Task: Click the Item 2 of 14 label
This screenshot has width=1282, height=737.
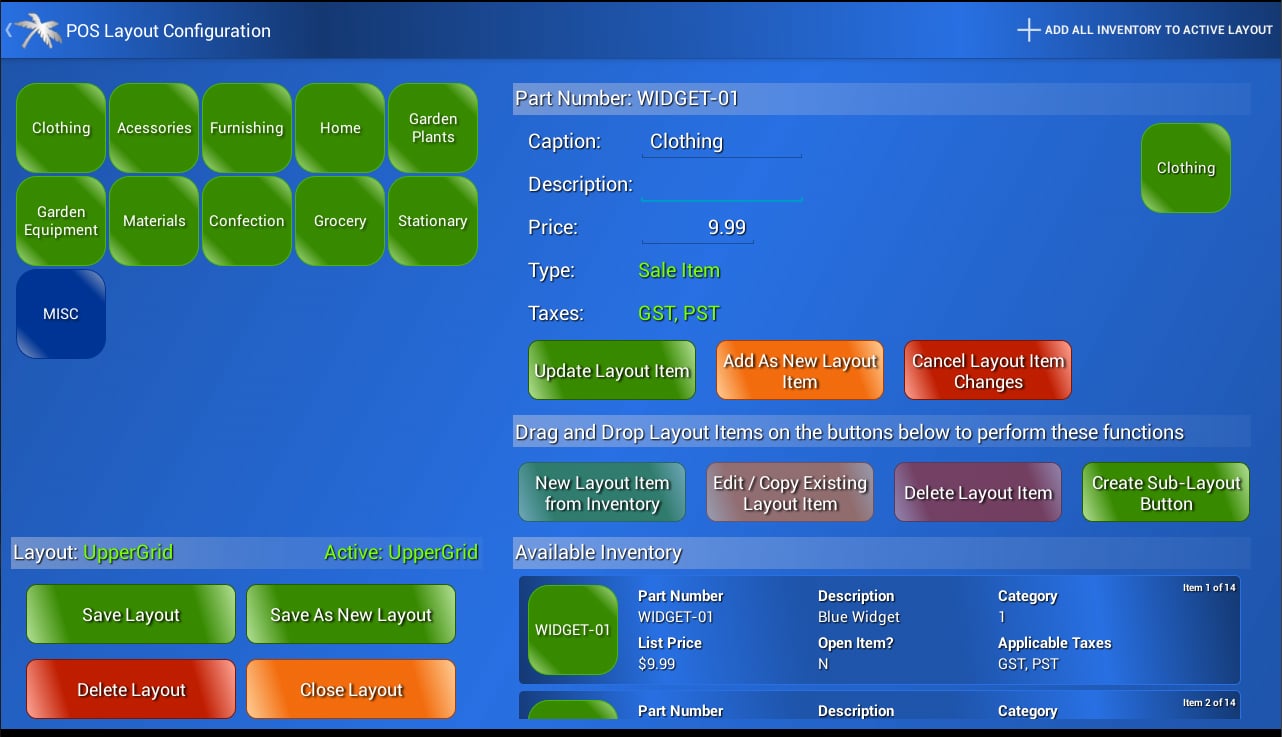Action: click(1209, 702)
